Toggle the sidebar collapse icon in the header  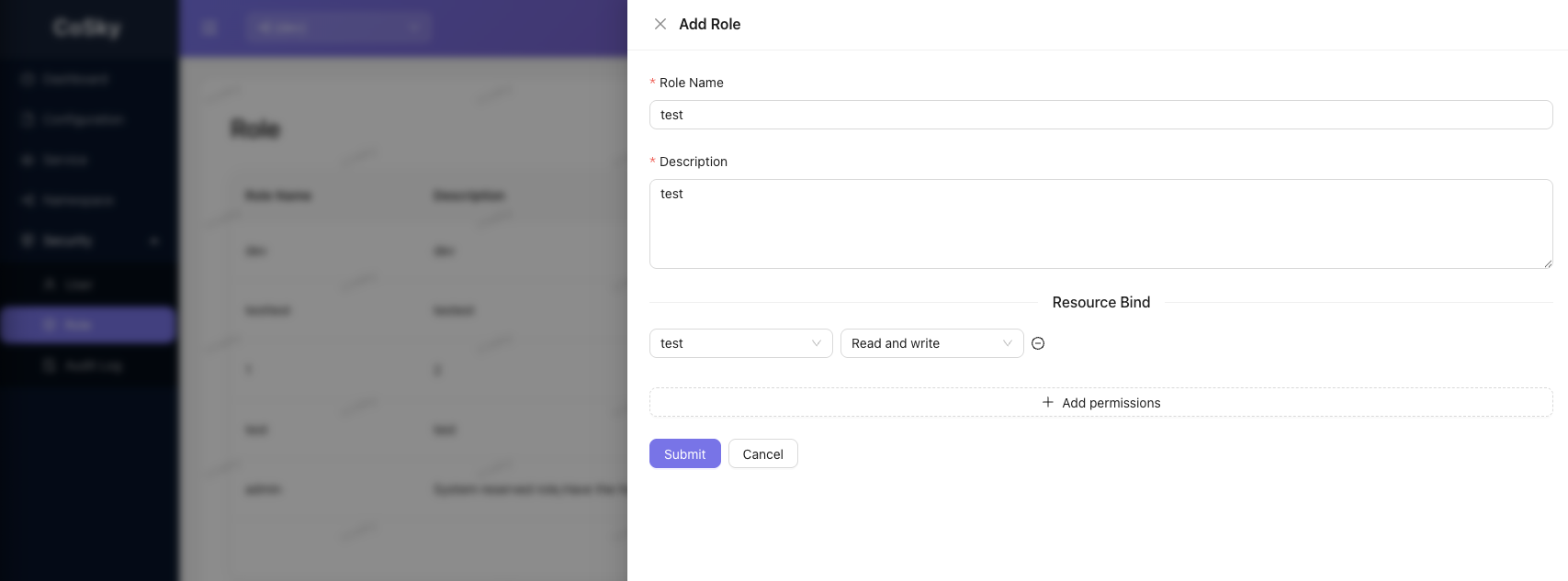pyautogui.click(x=209, y=28)
